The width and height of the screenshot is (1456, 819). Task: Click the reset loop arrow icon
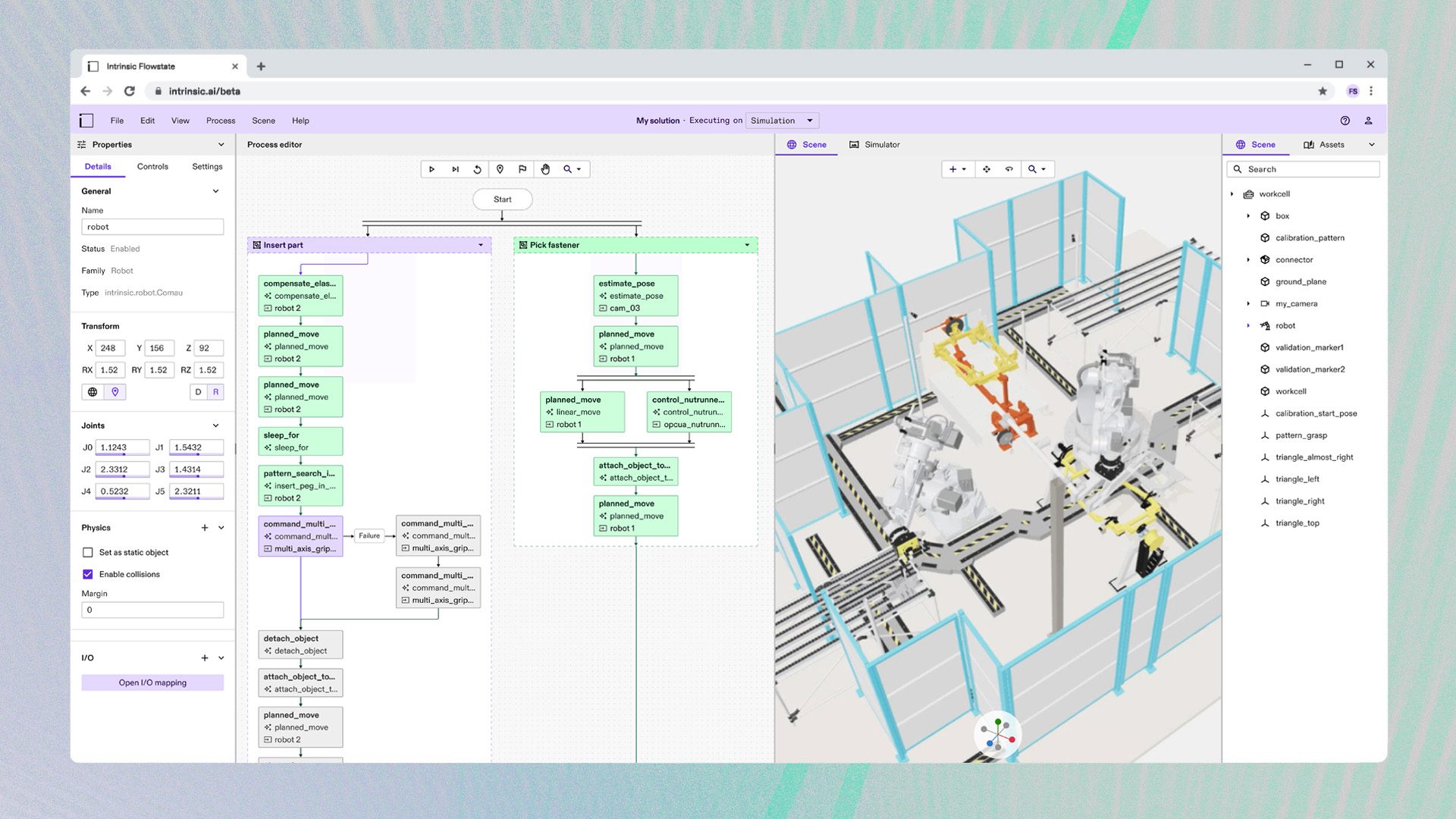[x=477, y=169]
